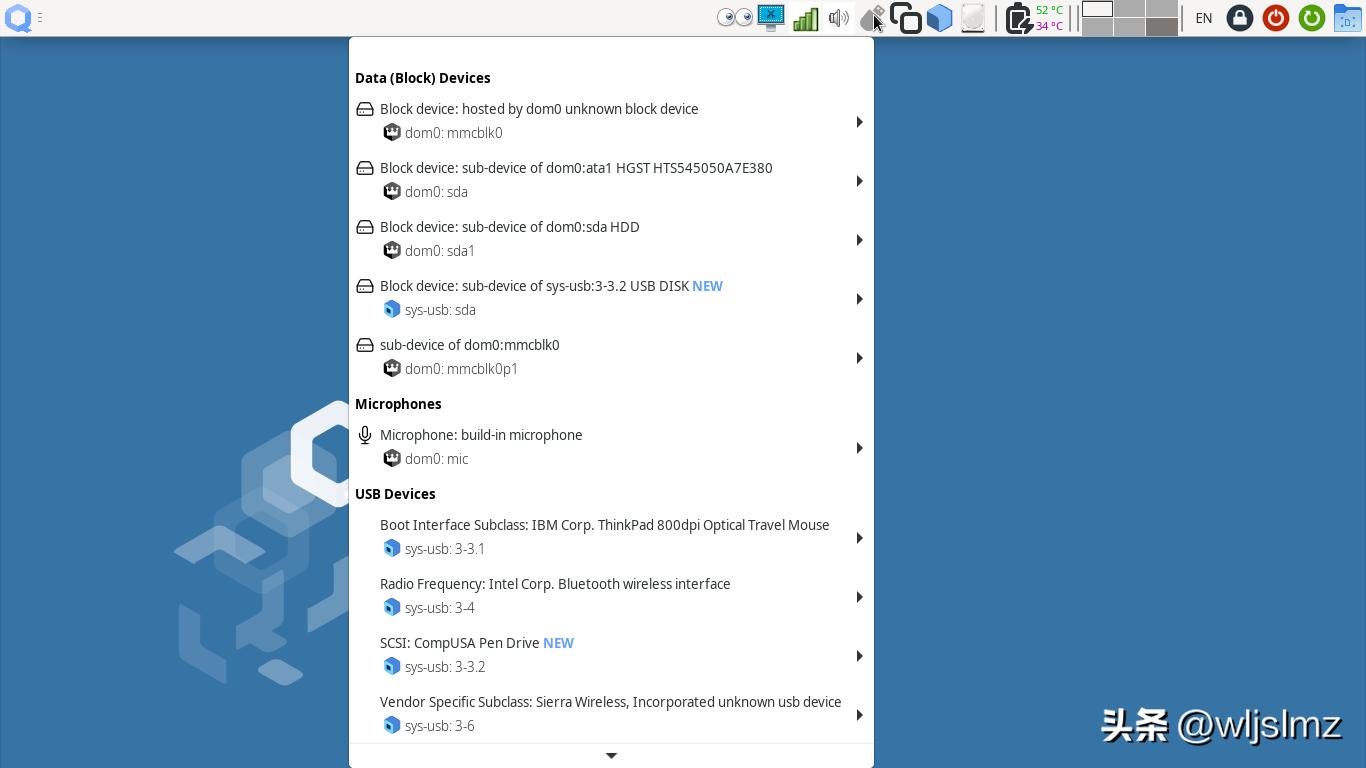Toggle mute via the speaker icon
Viewport: 1366px width, 768px height.
pyautogui.click(x=839, y=17)
